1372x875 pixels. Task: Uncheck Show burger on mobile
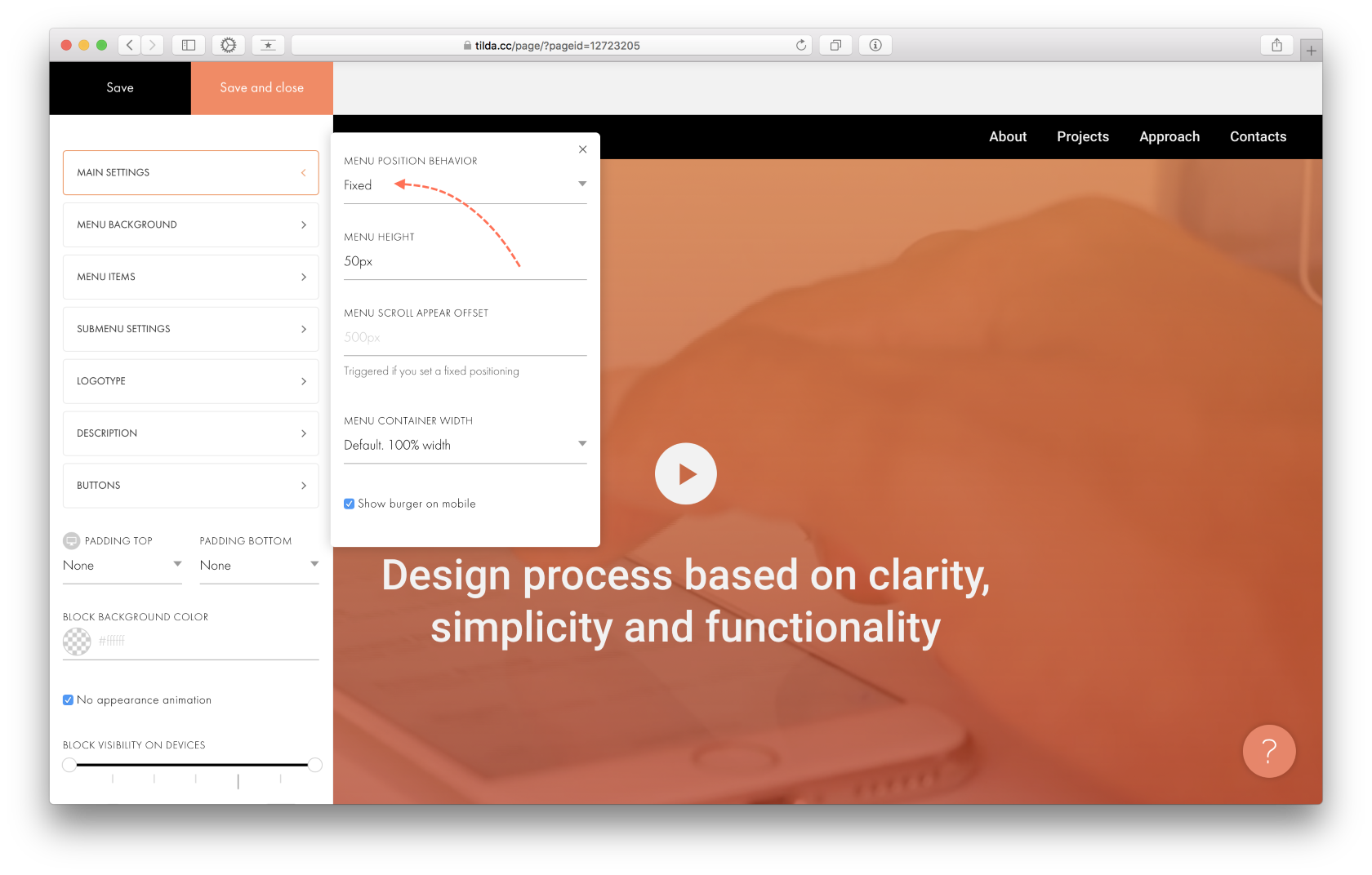(x=349, y=504)
